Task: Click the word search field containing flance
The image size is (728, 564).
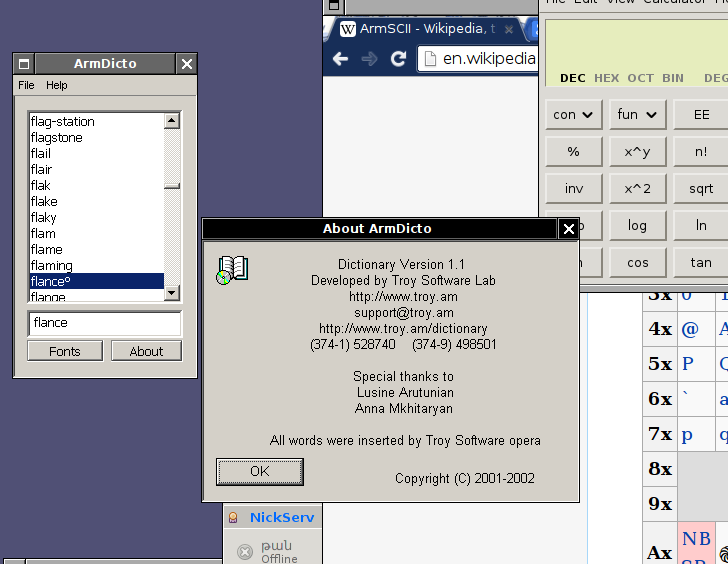Action: click(x=105, y=323)
